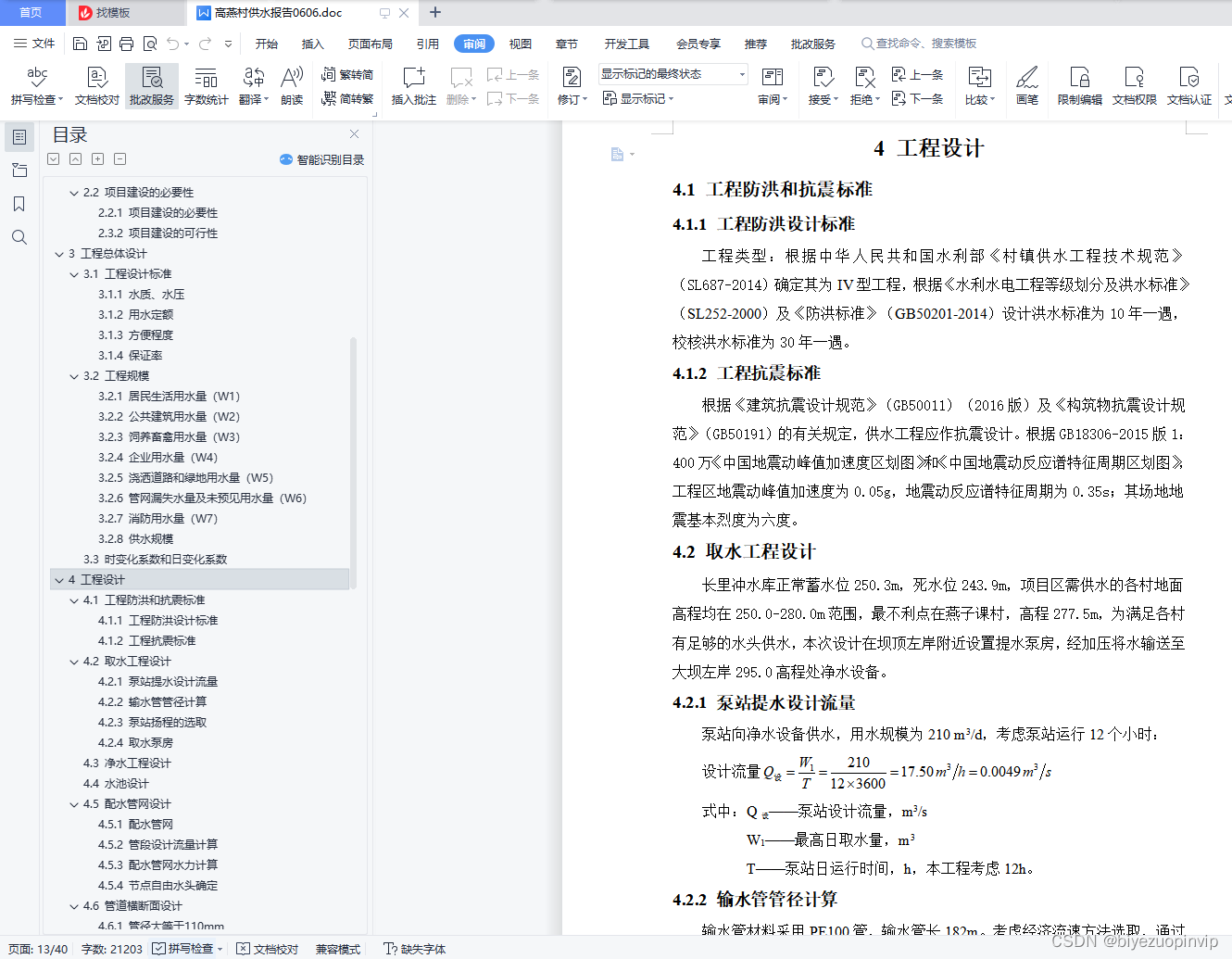The width and height of the screenshot is (1232, 959).
Task: Toggle 拼写检查 in the status bar
Action: point(188,949)
